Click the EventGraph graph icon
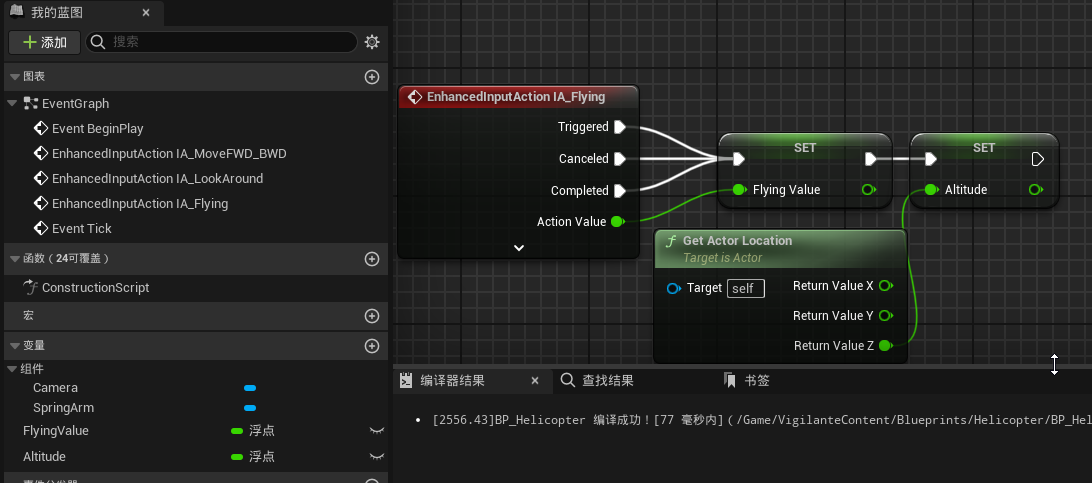 tap(30, 104)
